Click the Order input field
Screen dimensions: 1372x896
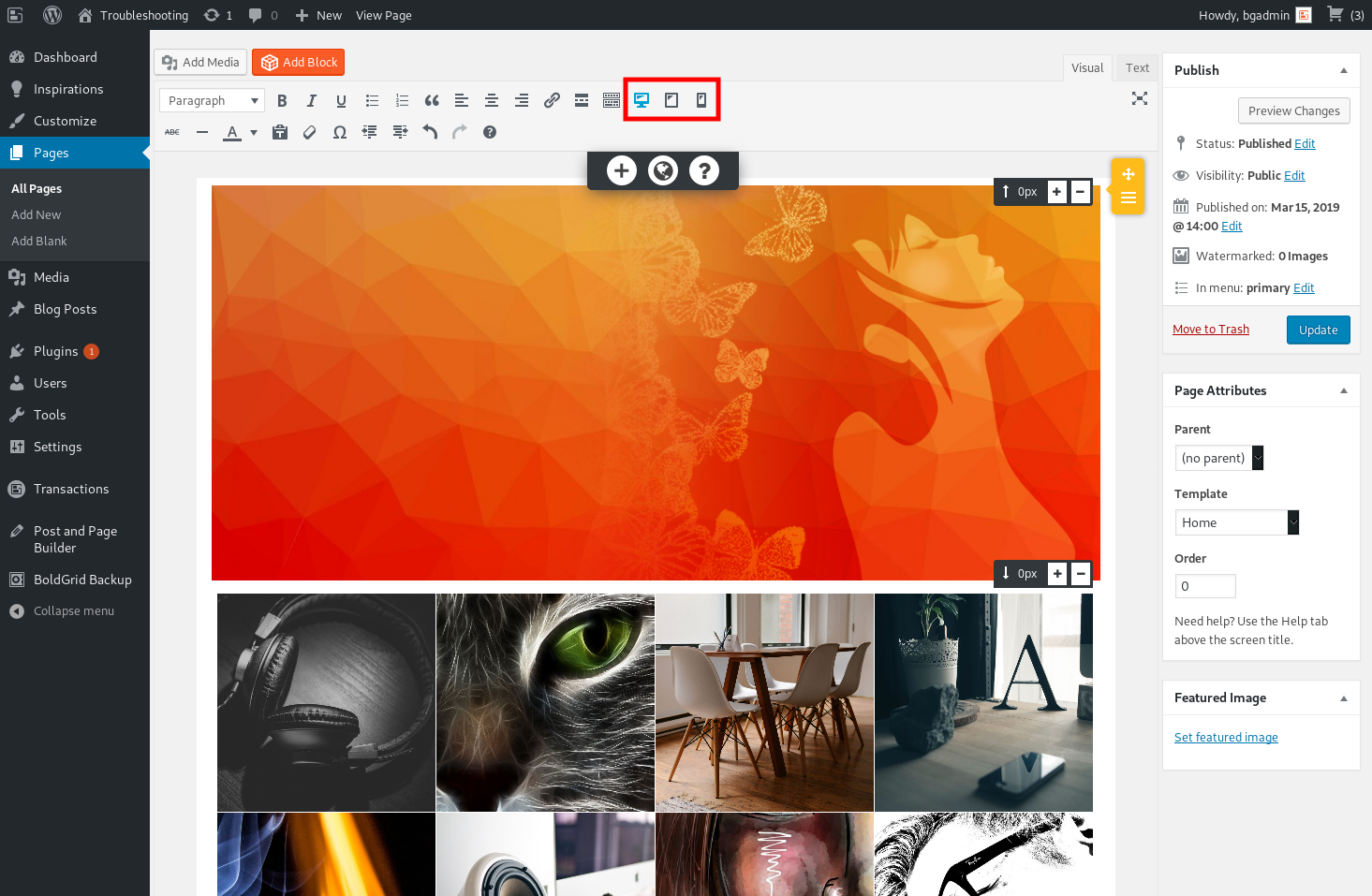[x=1205, y=586]
